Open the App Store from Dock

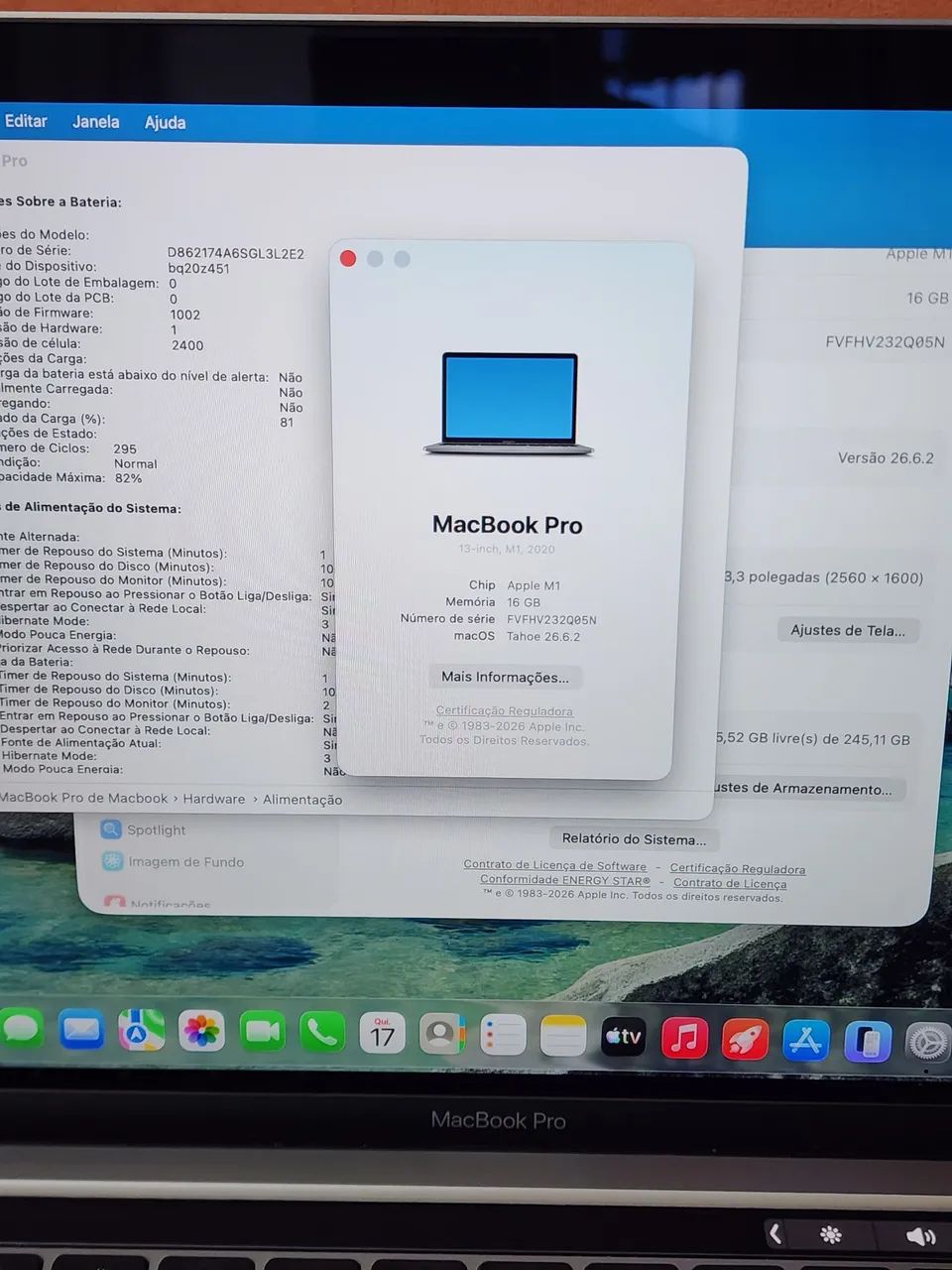(x=805, y=1041)
